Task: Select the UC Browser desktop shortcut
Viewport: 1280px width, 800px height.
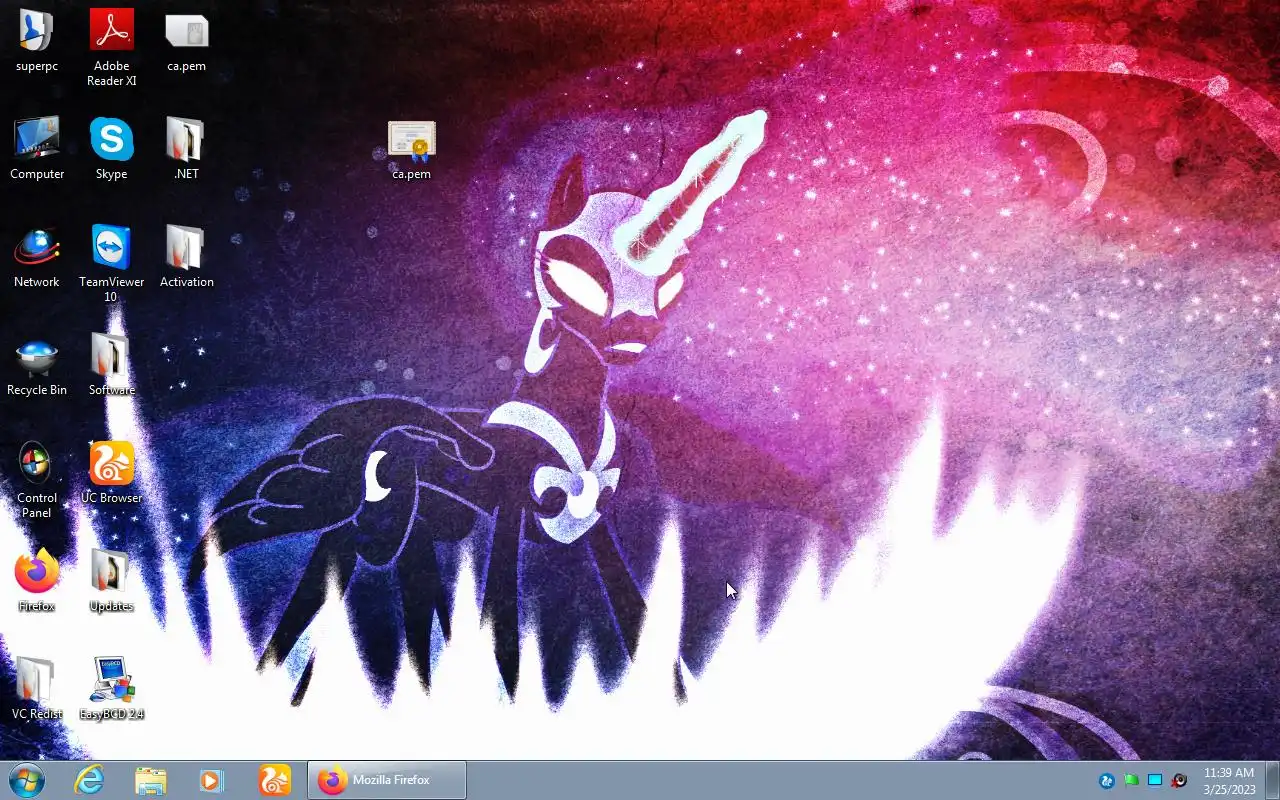Action: click(111, 472)
